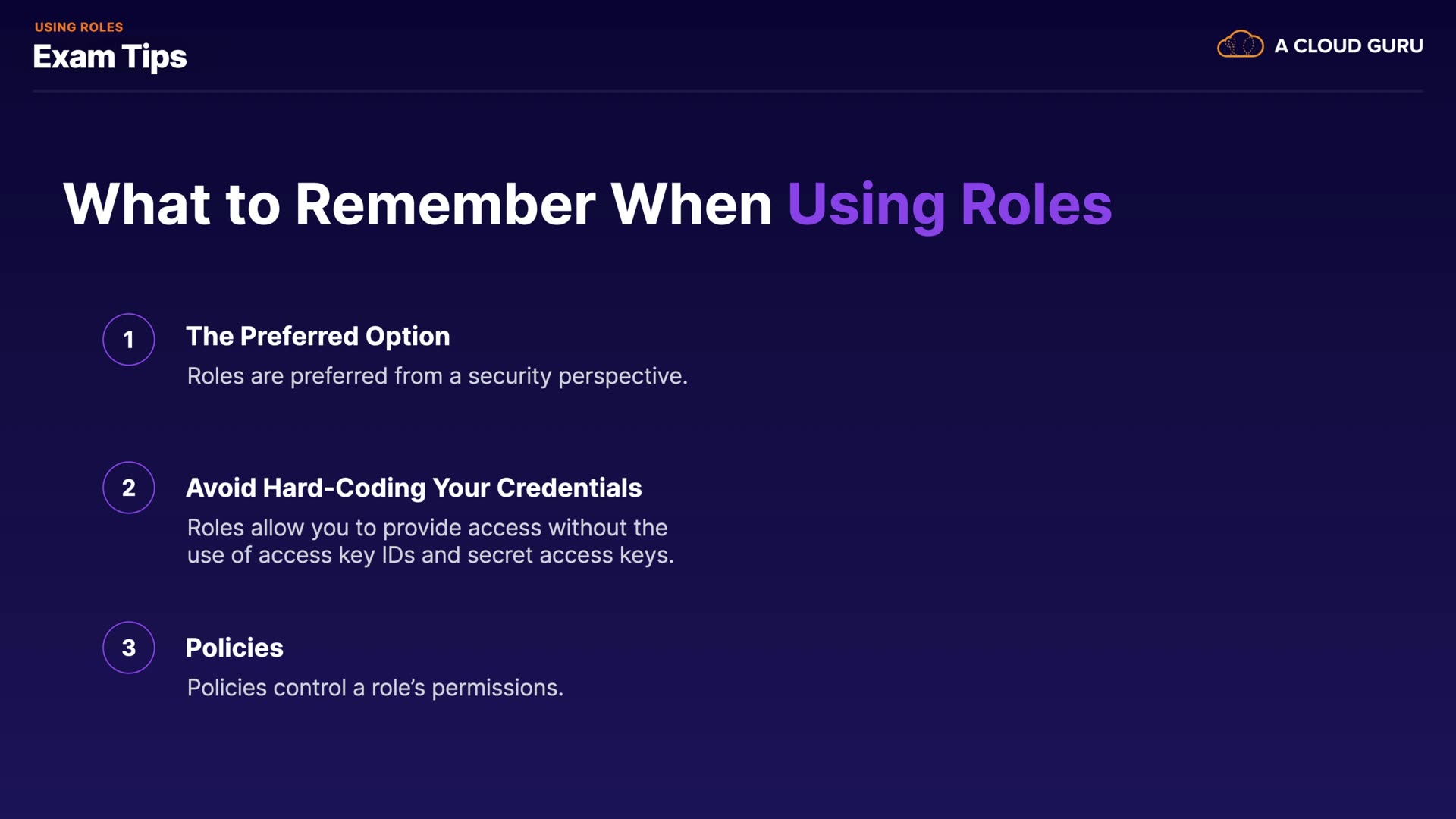
Task: Click the word "Remember" in the headline
Action: [x=445, y=205]
